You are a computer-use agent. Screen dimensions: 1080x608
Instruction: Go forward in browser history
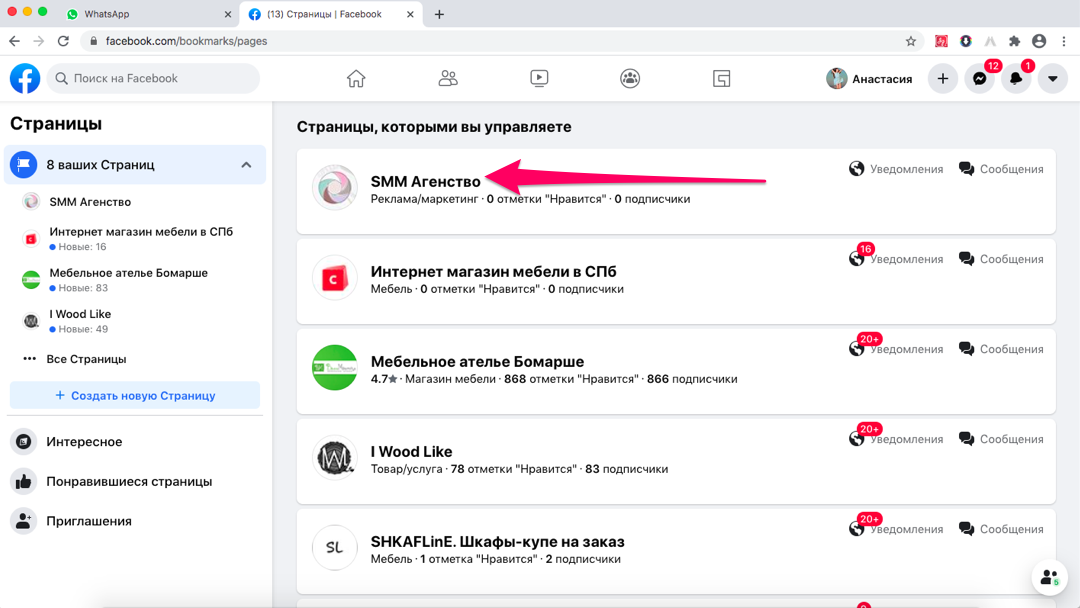(39, 41)
